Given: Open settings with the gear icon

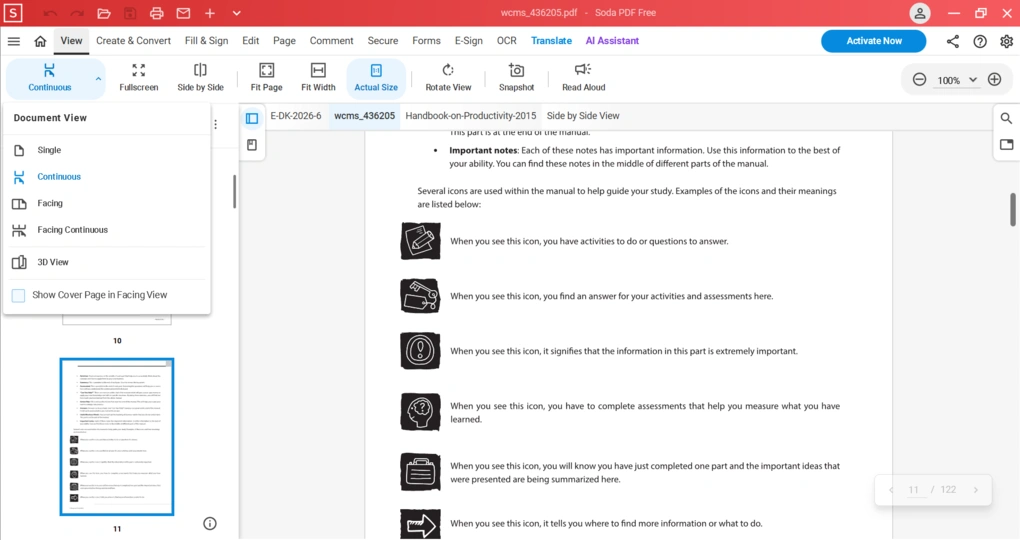Looking at the screenshot, I should pyautogui.click(x=1006, y=42).
